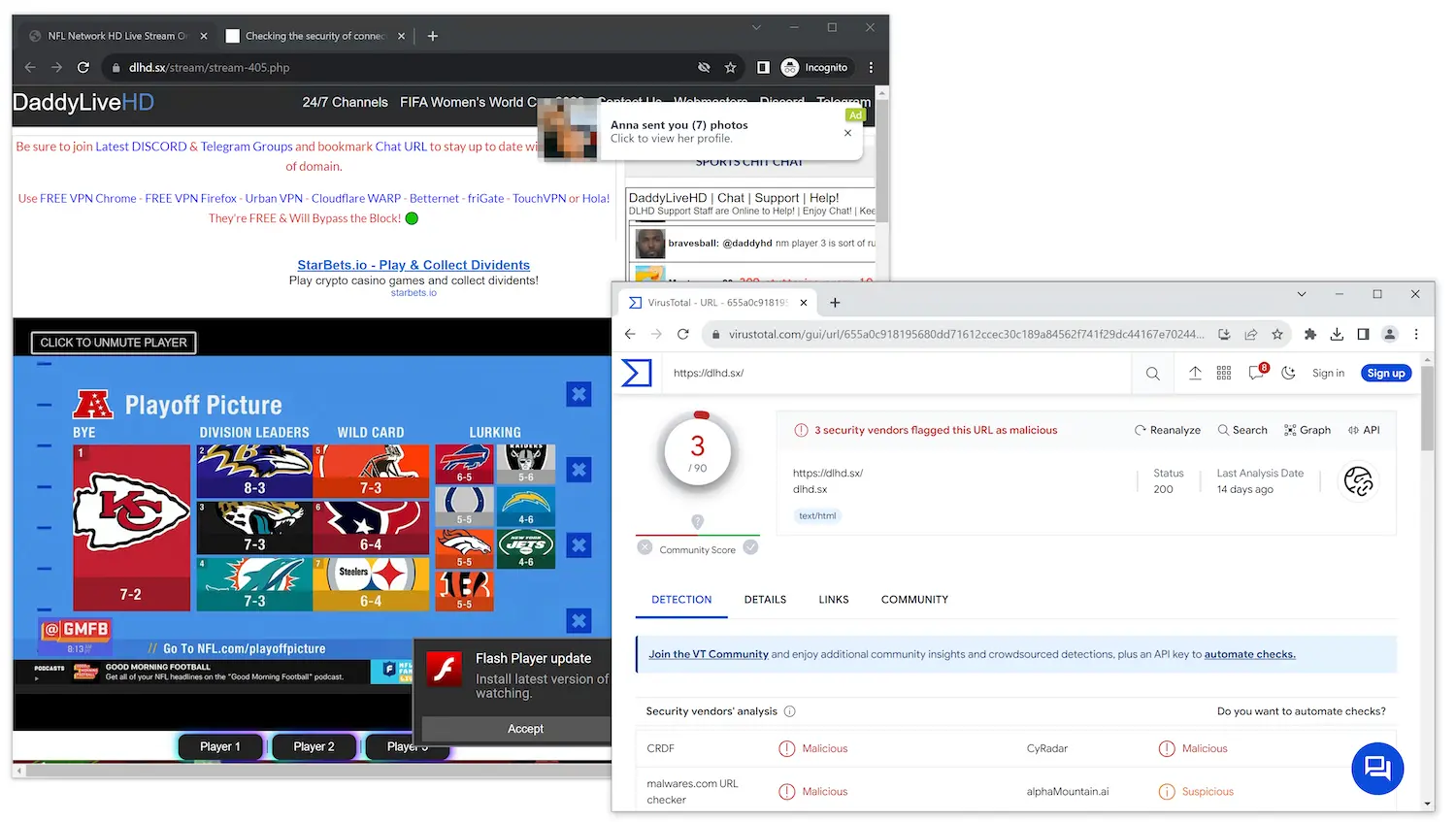Click Reanalyze button
Image resolution: width=1456 pixels, height=822 pixels.
1168,430
